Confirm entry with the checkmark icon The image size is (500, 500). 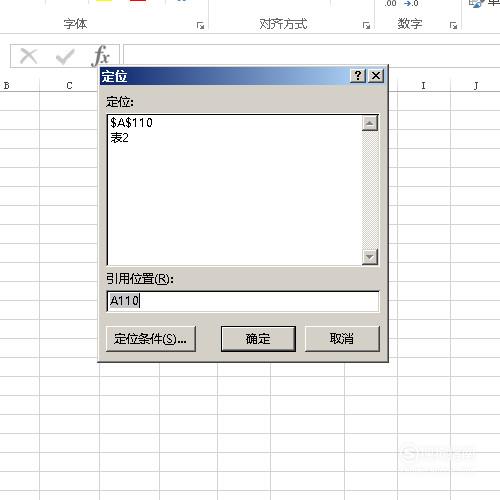[65, 56]
